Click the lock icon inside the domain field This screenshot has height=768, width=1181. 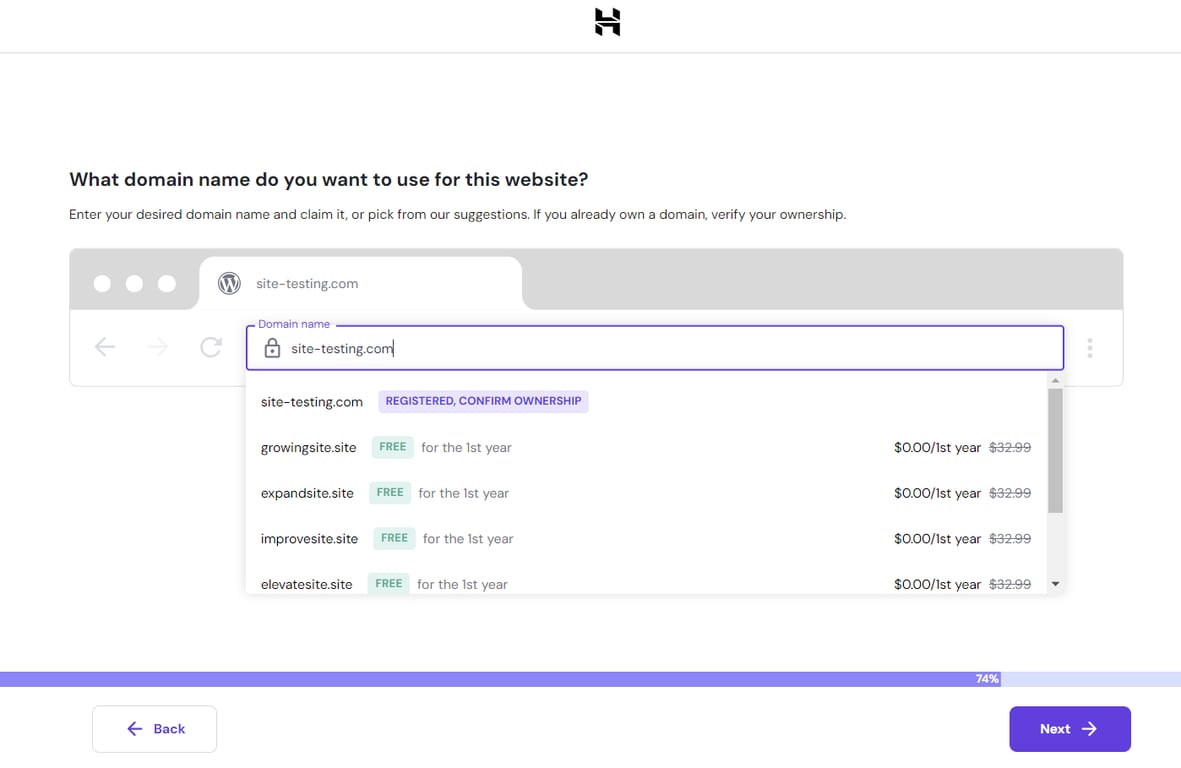(271, 348)
